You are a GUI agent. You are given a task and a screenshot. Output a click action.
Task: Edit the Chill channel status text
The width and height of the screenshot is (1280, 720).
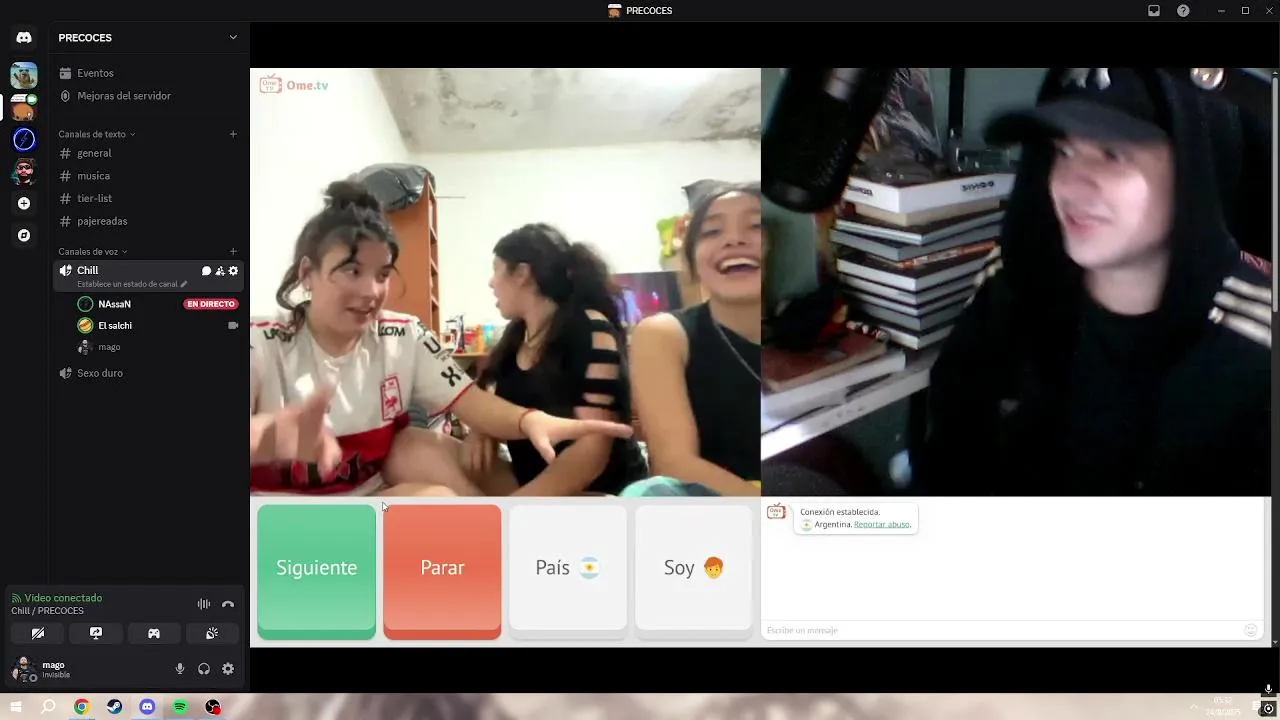click(x=132, y=284)
